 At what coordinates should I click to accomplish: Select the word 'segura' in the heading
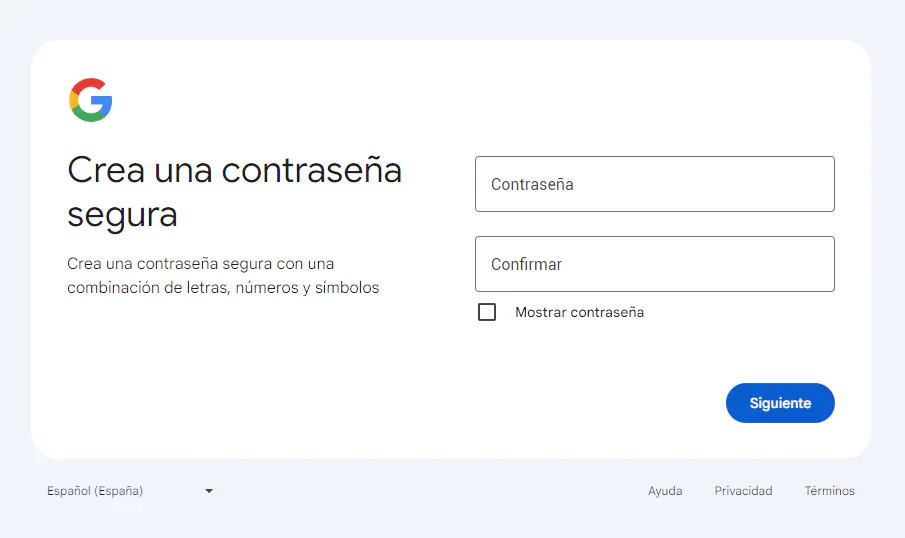(122, 214)
